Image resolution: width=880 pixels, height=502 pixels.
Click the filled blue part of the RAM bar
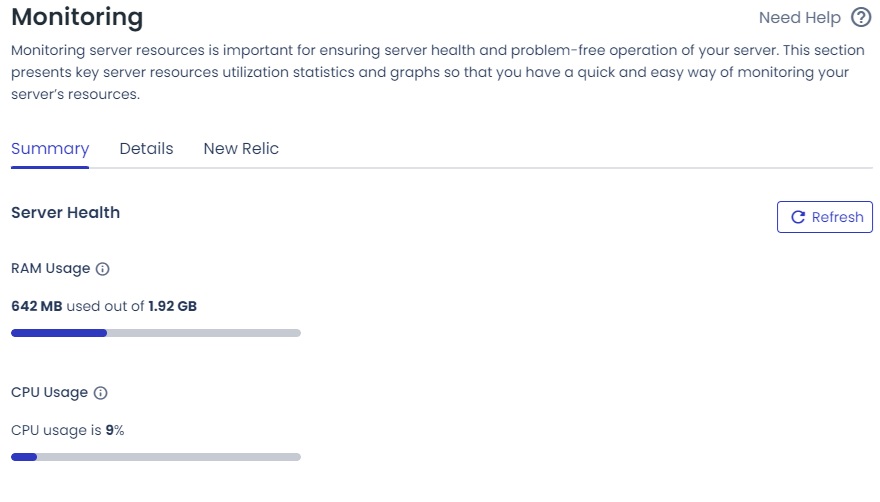[x=59, y=333]
